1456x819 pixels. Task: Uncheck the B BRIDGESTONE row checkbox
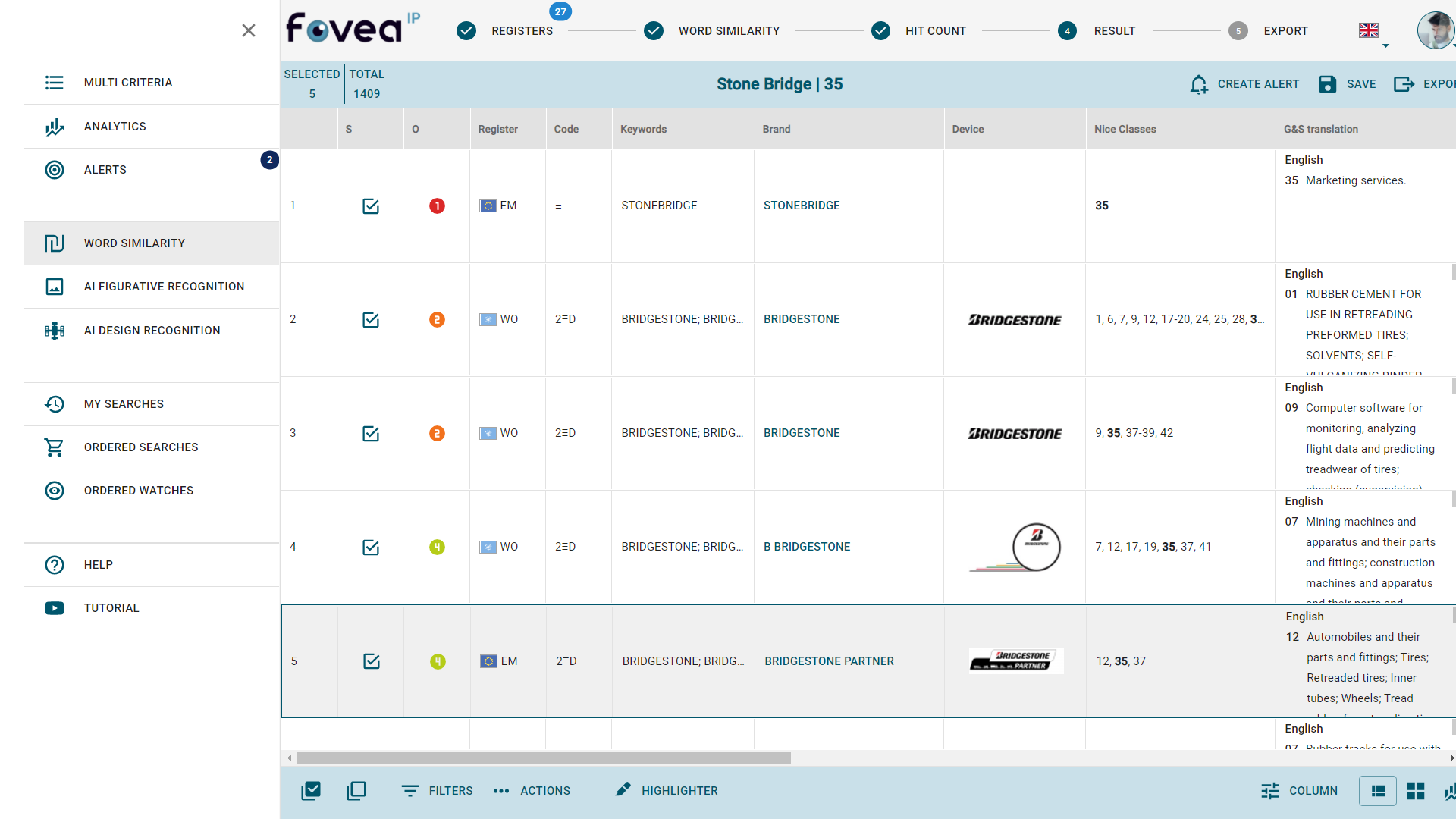(x=371, y=548)
